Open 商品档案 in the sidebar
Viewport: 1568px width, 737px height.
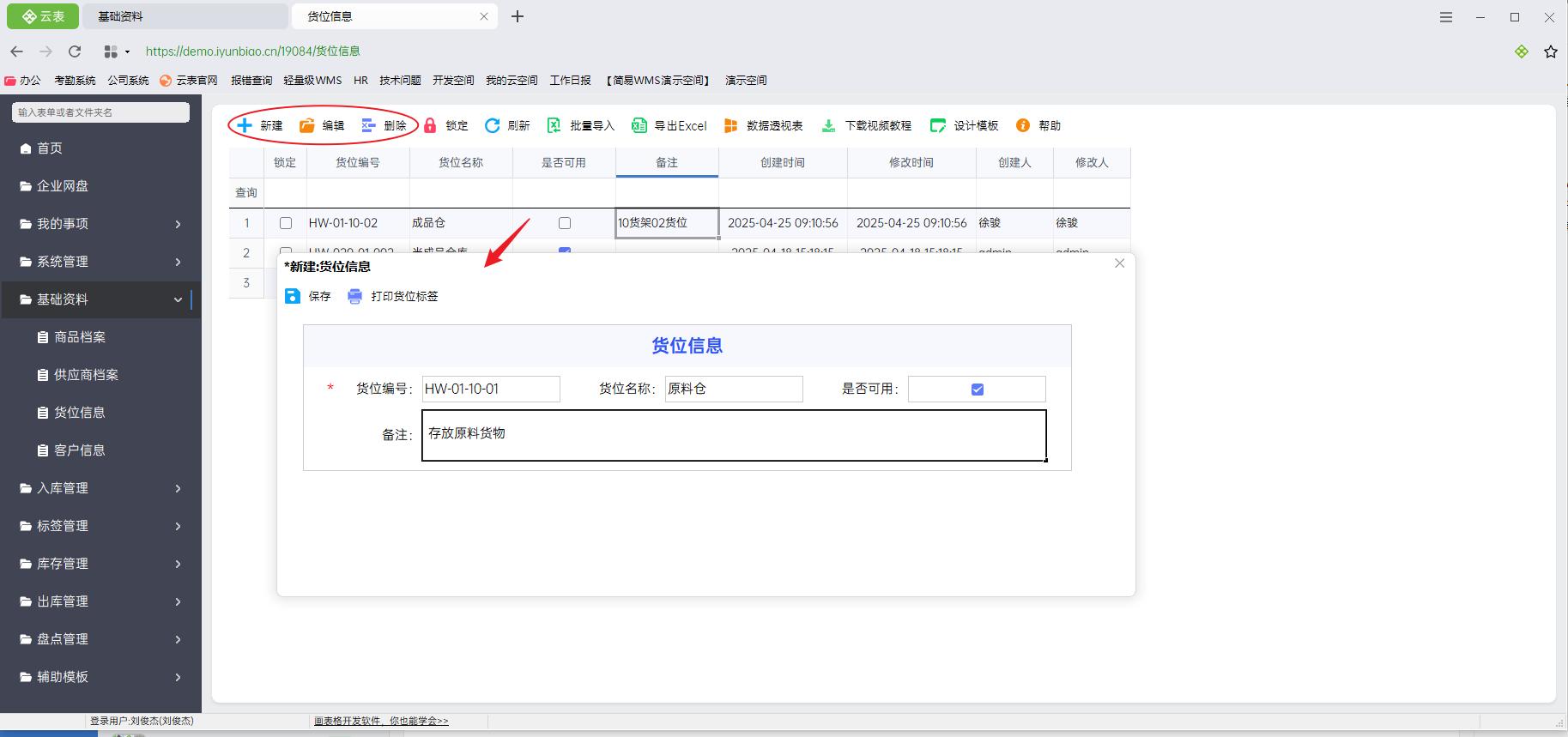(x=80, y=337)
